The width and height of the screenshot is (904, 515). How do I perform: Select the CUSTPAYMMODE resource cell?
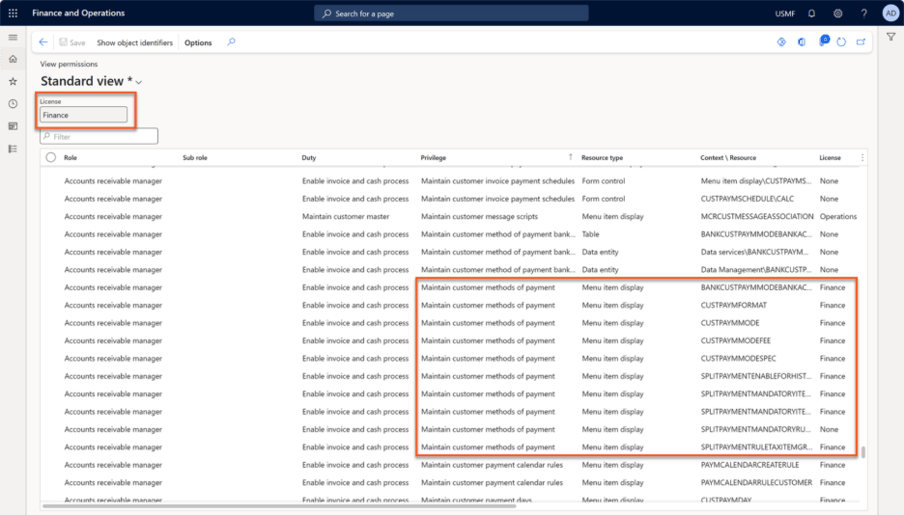tap(730, 323)
